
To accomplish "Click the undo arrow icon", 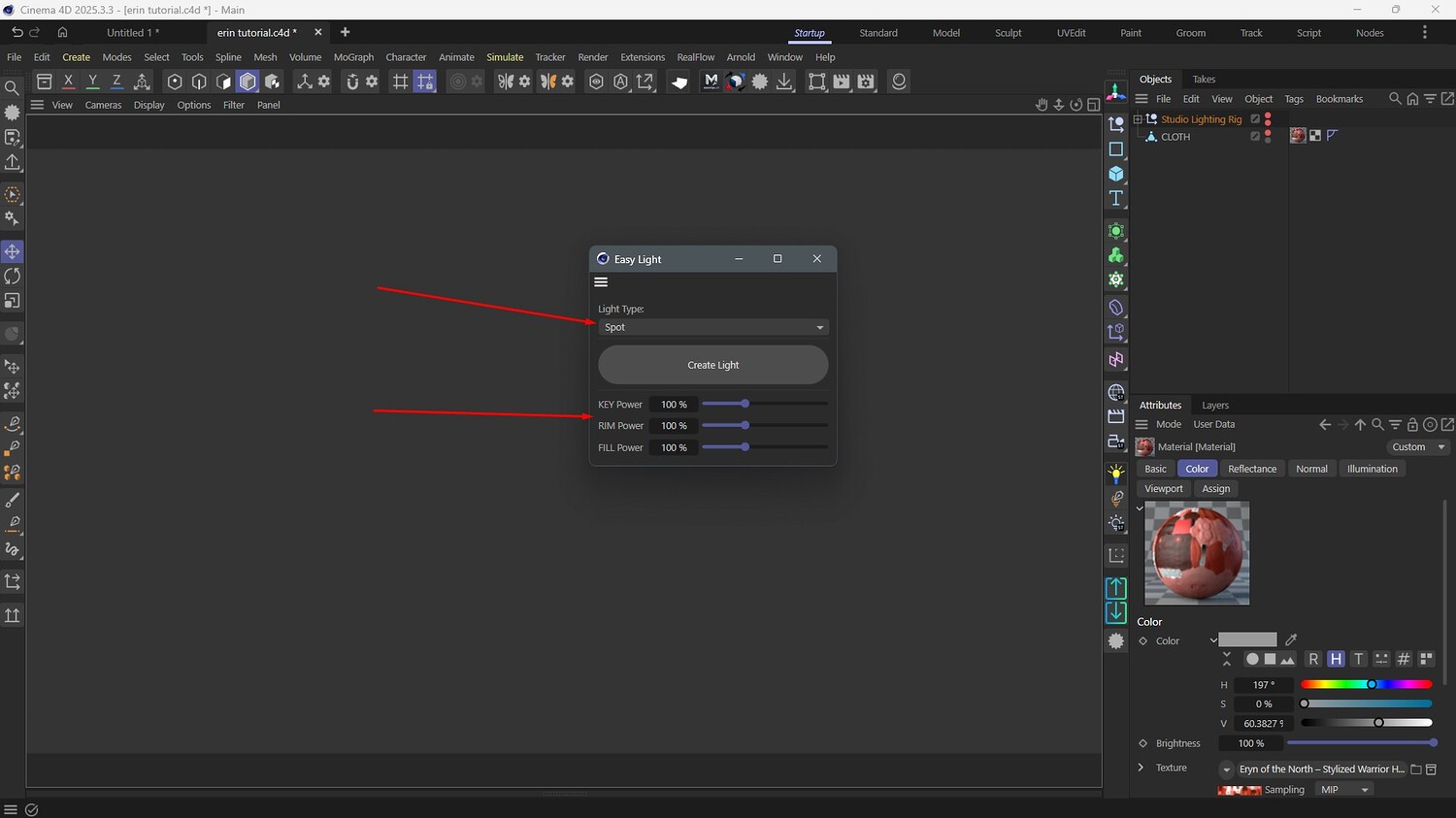I will click(x=17, y=32).
